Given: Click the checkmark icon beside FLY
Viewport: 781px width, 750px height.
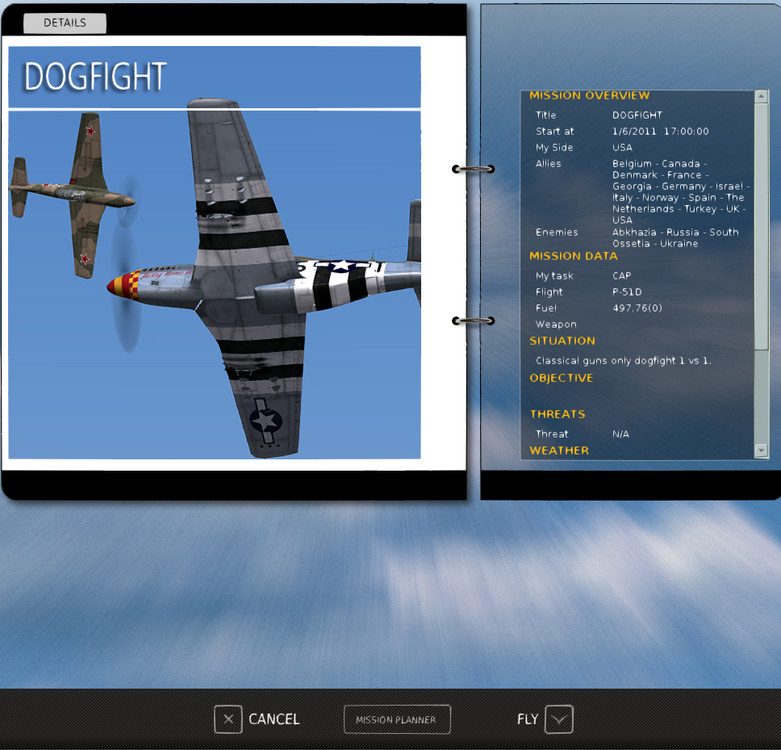Looking at the screenshot, I should pyautogui.click(x=559, y=719).
